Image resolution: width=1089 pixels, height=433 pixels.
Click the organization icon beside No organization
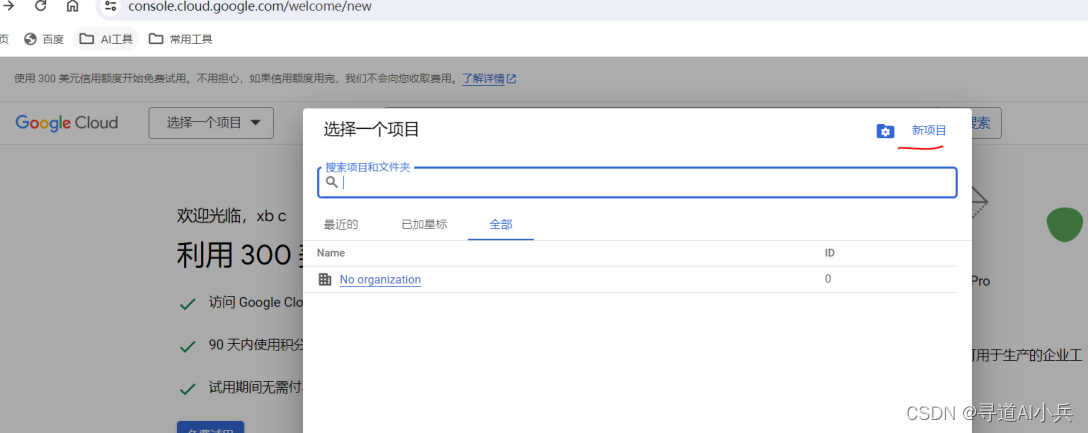325,279
